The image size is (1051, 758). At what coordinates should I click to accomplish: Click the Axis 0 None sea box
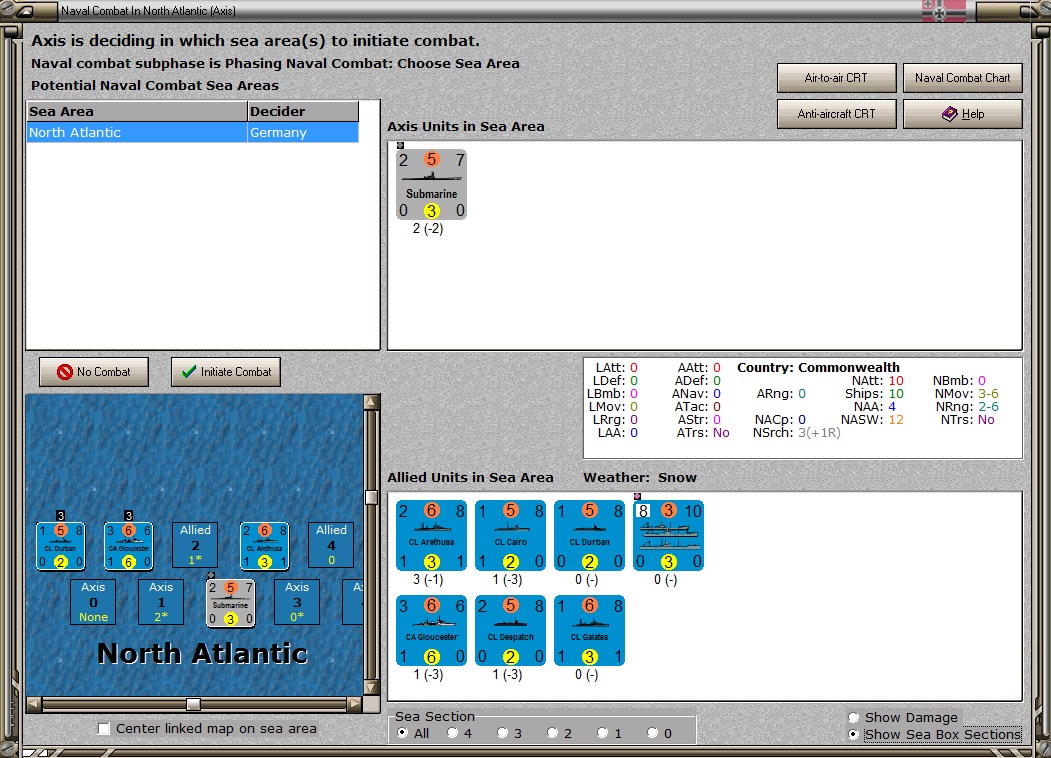(x=93, y=602)
